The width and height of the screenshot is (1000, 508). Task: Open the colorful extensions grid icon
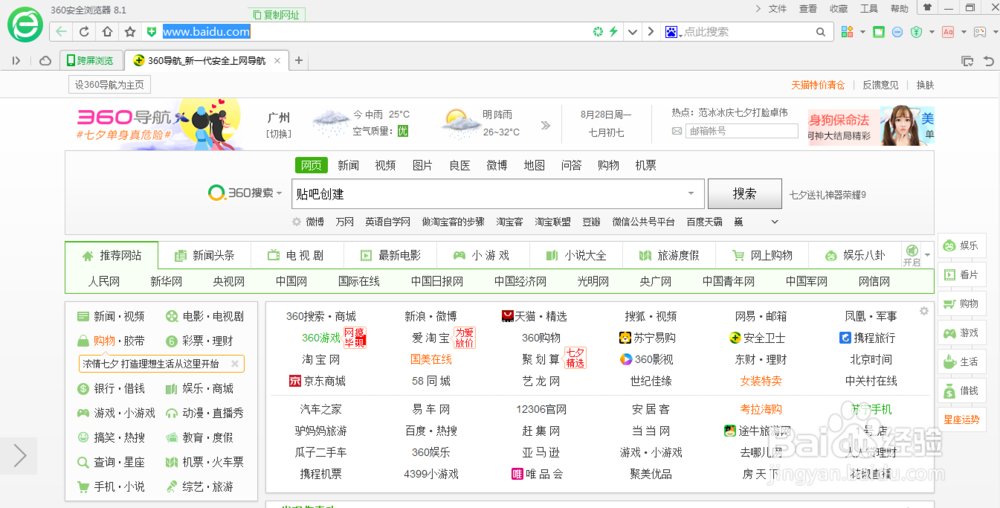click(x=847, y=31)
